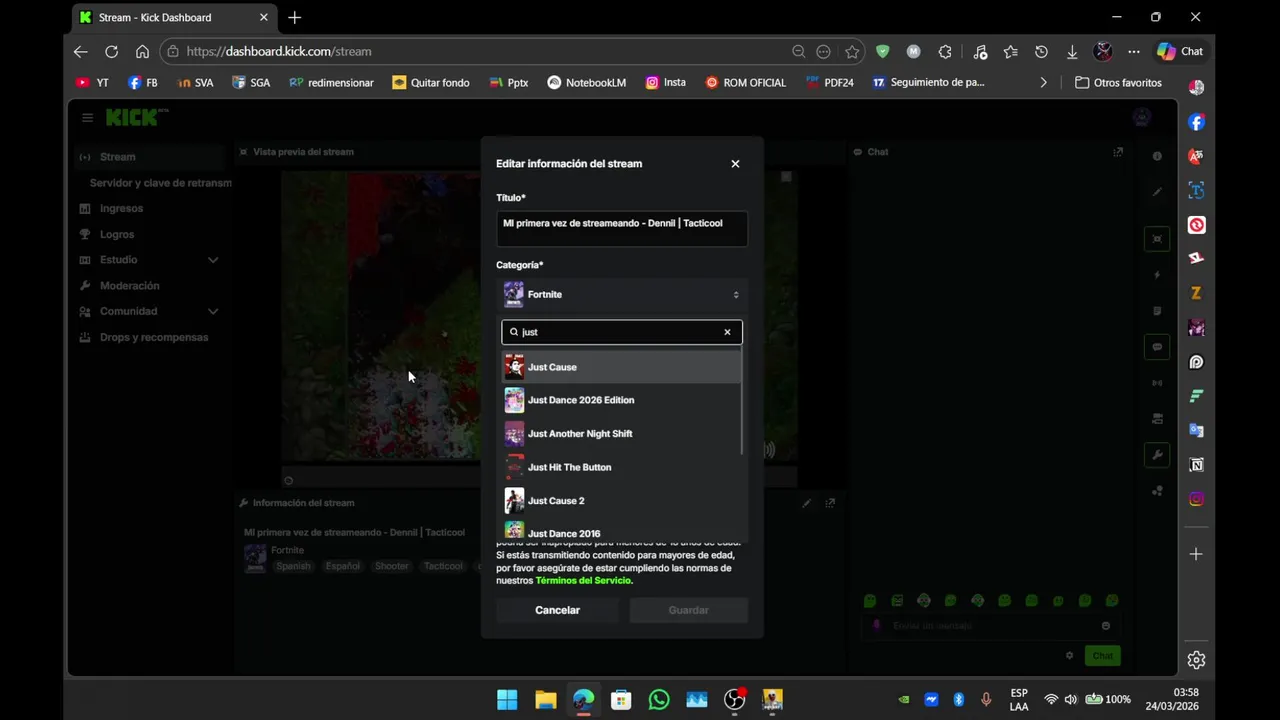Open the Windows Start menu

click(x=507, y=700)
